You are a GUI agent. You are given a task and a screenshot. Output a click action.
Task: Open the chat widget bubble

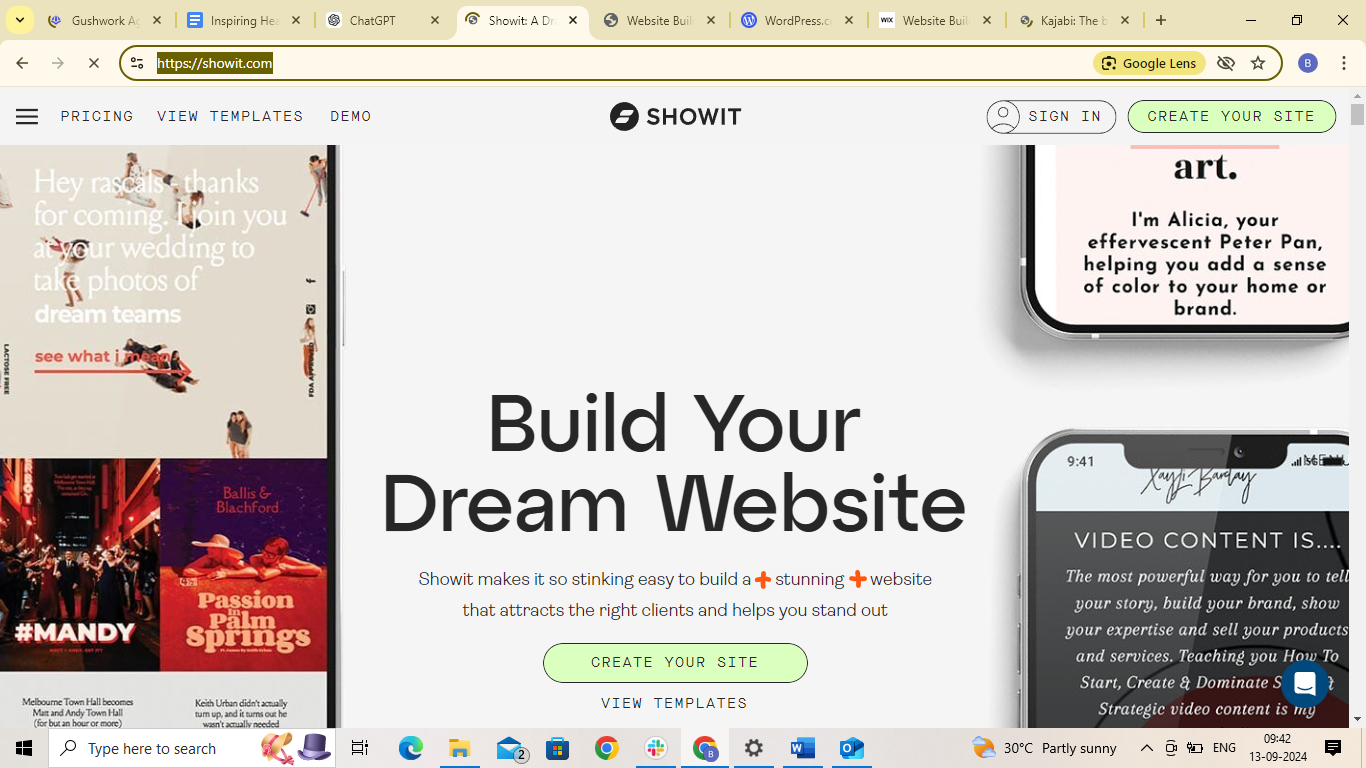click(1304, 684)
